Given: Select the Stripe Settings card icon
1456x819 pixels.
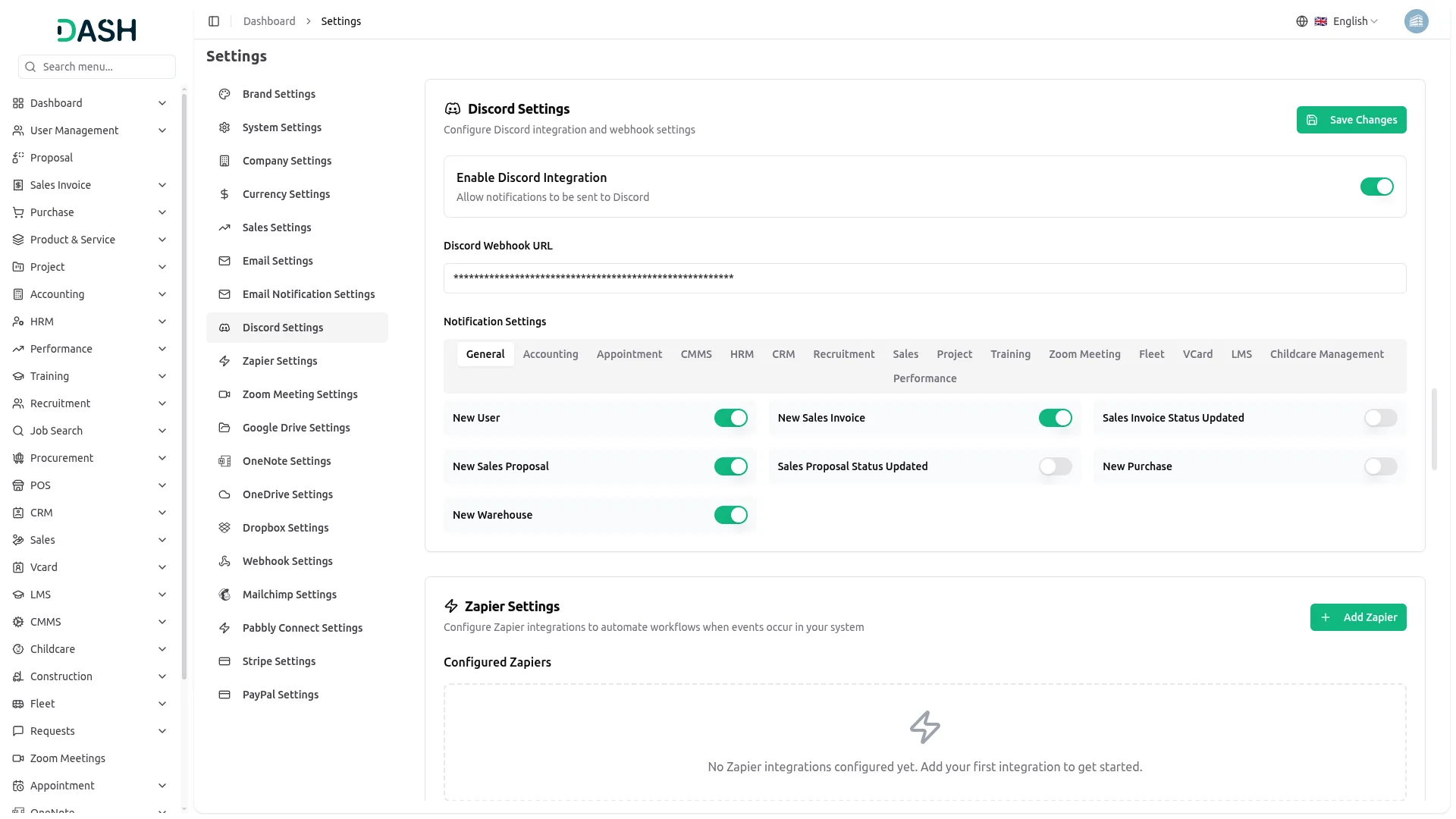Looking at the screenshot, I should tap(224, 661).
